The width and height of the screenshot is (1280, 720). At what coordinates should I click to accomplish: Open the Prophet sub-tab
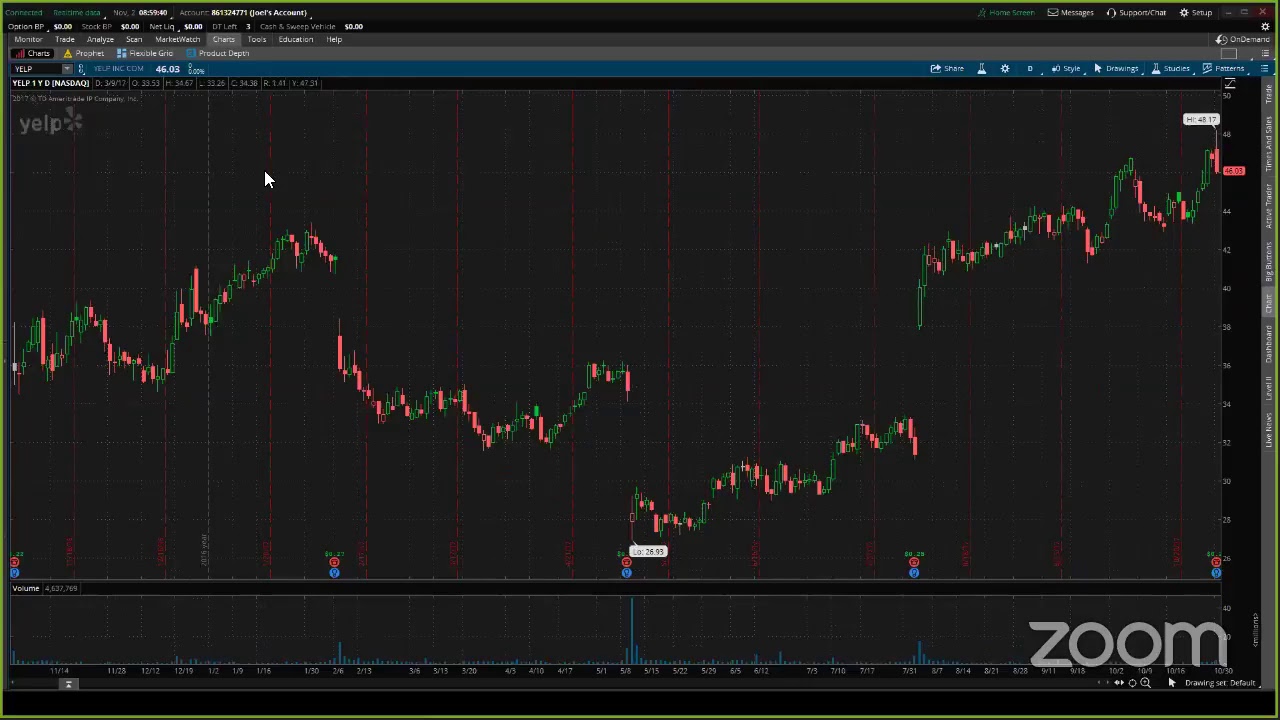click(x=83, y=54)
